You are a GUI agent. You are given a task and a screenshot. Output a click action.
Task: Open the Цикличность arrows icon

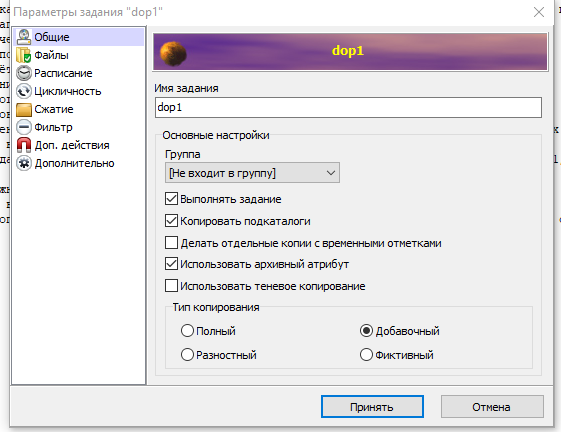click(24, 91)
